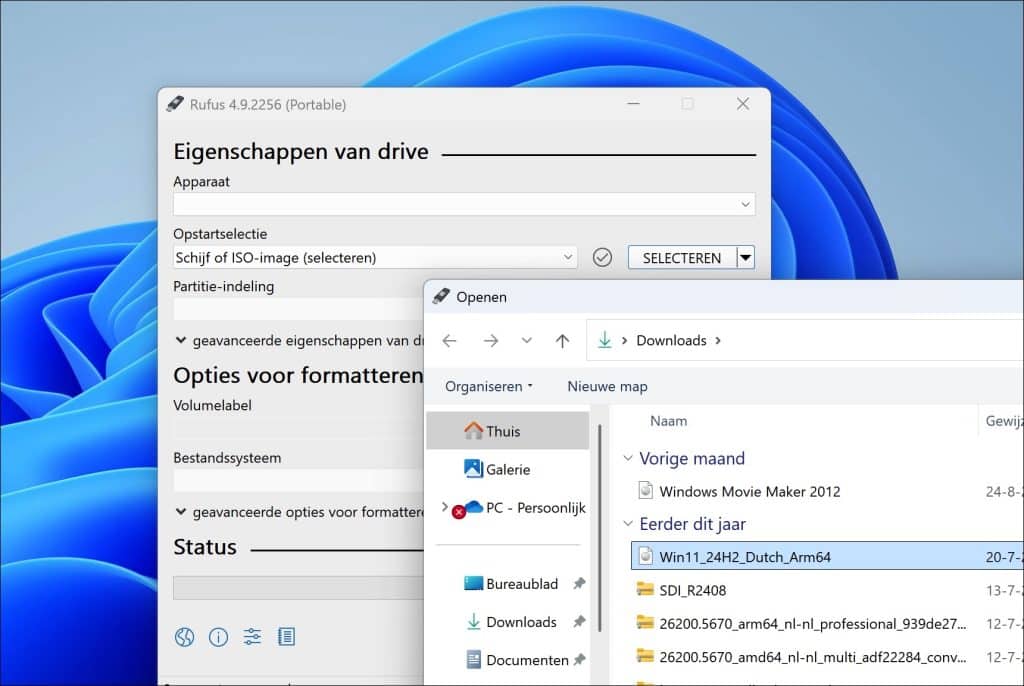Go back in Openen dialog
Screen dimensions: 1024x686
pos(449,340)
